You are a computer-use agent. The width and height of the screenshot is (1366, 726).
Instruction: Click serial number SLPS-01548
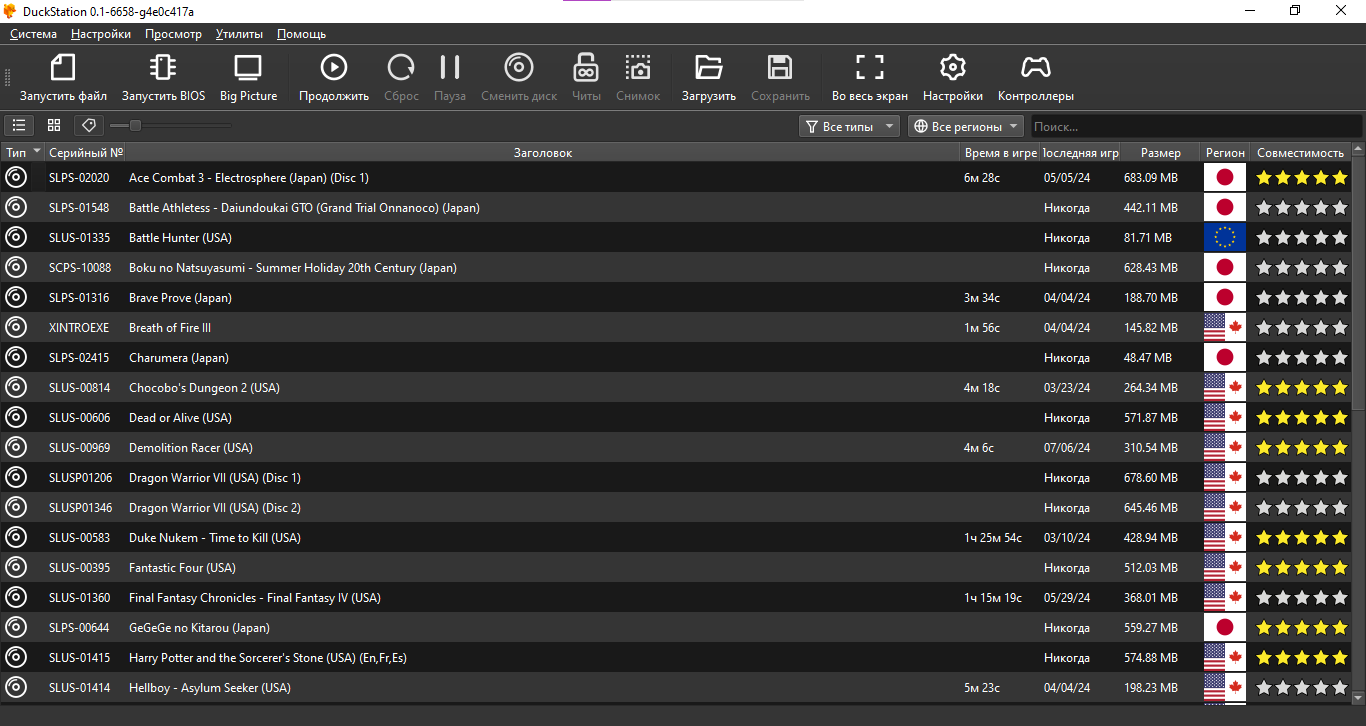click(x=79, y=208)
